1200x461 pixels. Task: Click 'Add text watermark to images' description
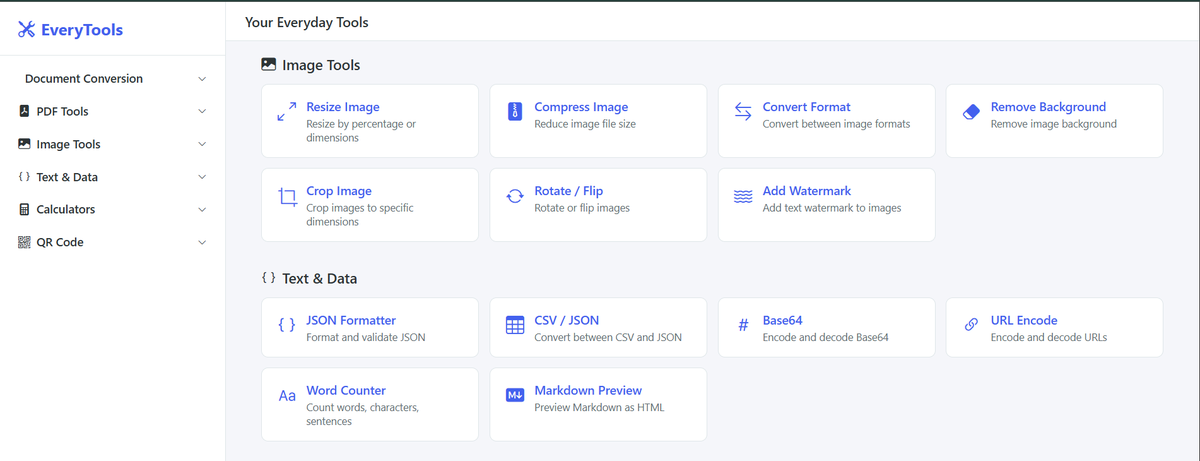832,208
